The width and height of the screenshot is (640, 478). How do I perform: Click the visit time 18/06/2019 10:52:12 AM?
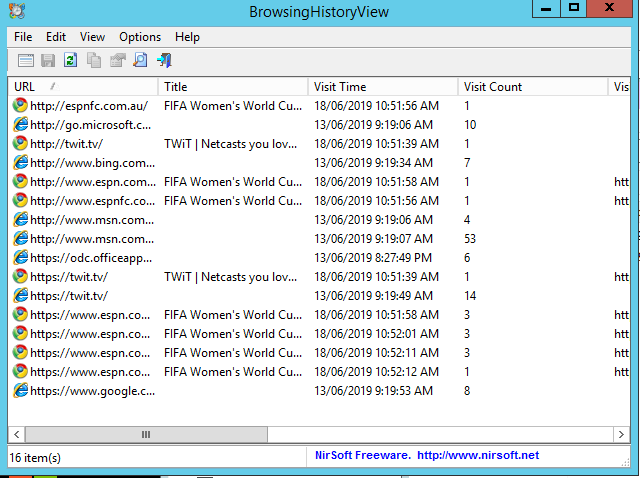pyautogui.click(x=376, y=372)
